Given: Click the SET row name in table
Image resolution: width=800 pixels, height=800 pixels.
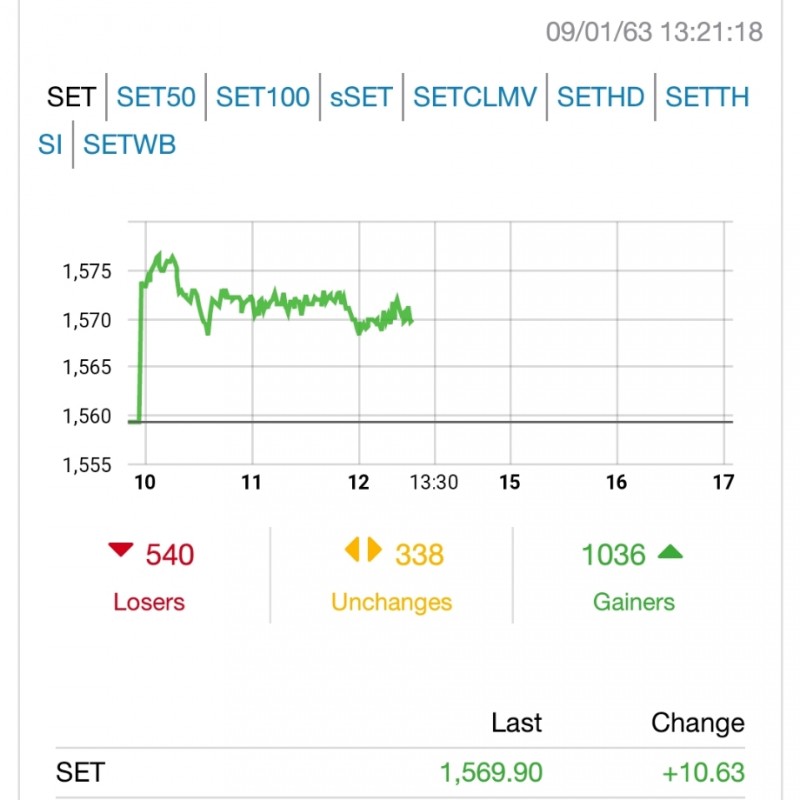Looking at the screenshot, I should [80, 772].
